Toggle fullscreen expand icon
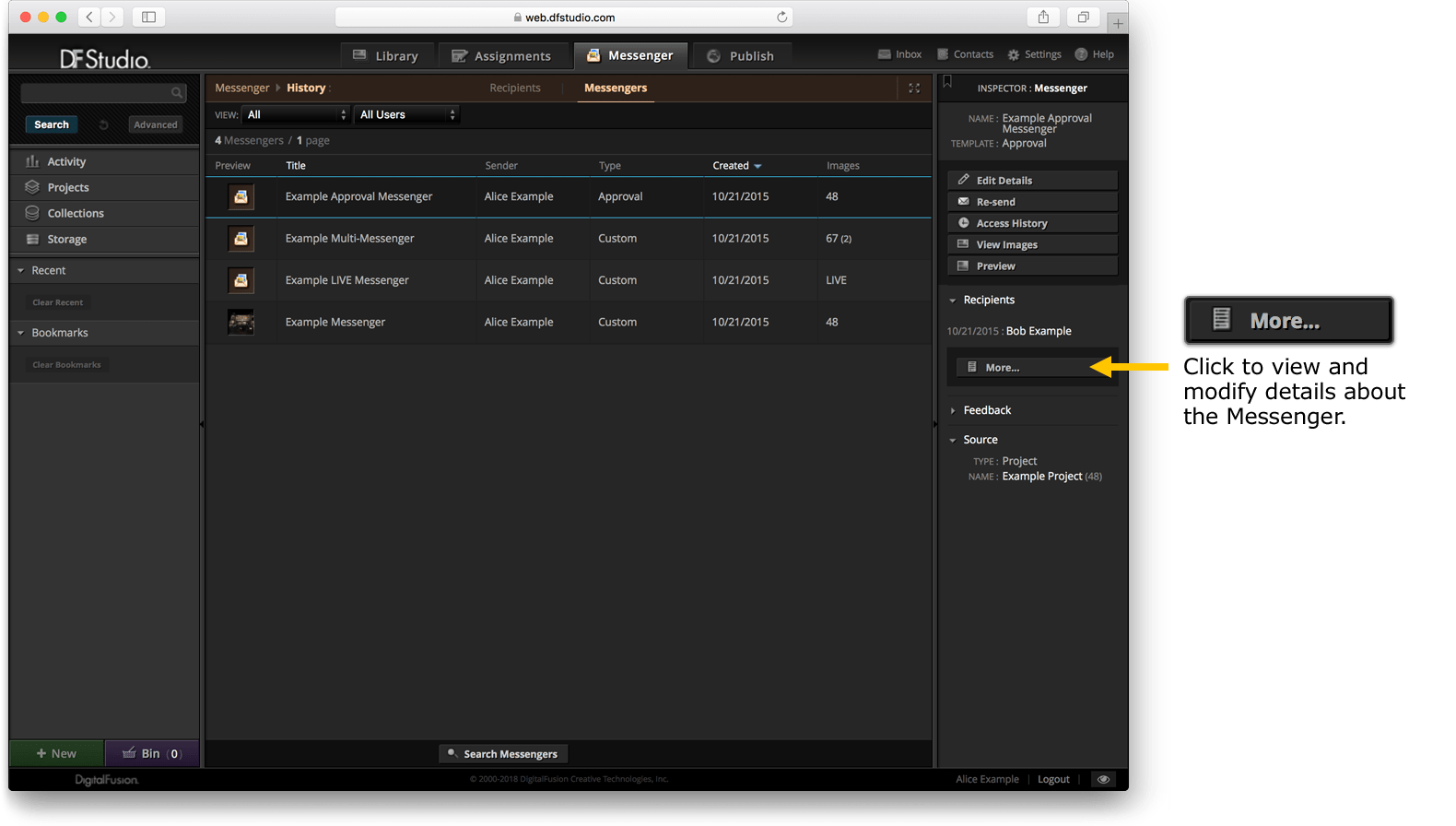This screenshot has width=1456, height=826. (914, 88)
